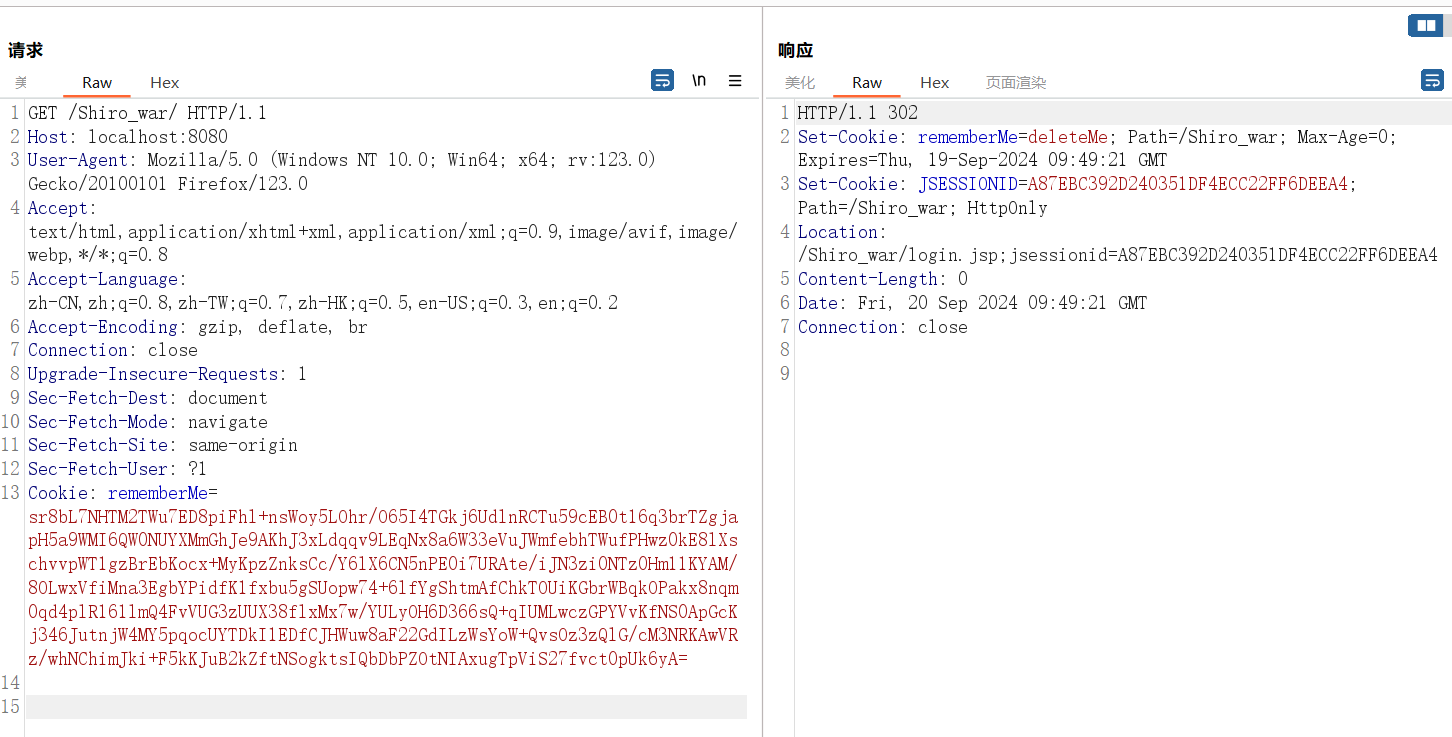Click the request line 'GET /Shiro_war/ HTTP/1.1'

[x=147, y=113]
